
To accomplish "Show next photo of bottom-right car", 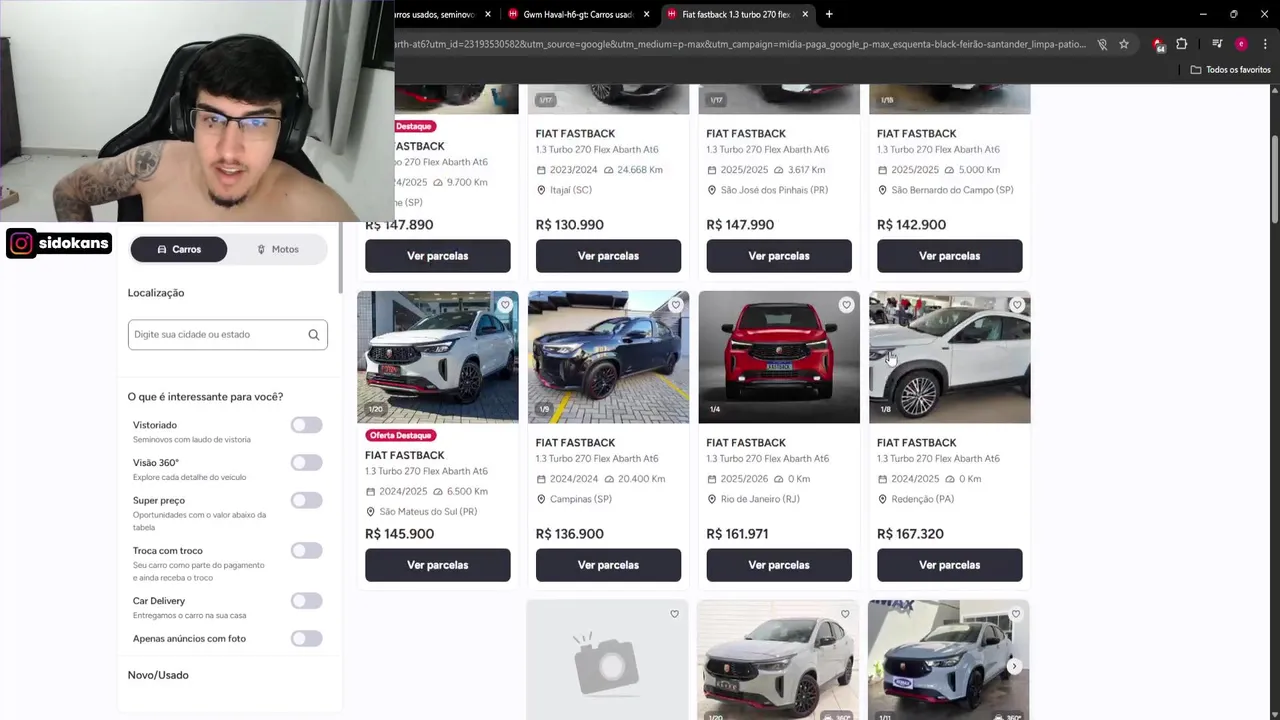I will coord(1014,666).
